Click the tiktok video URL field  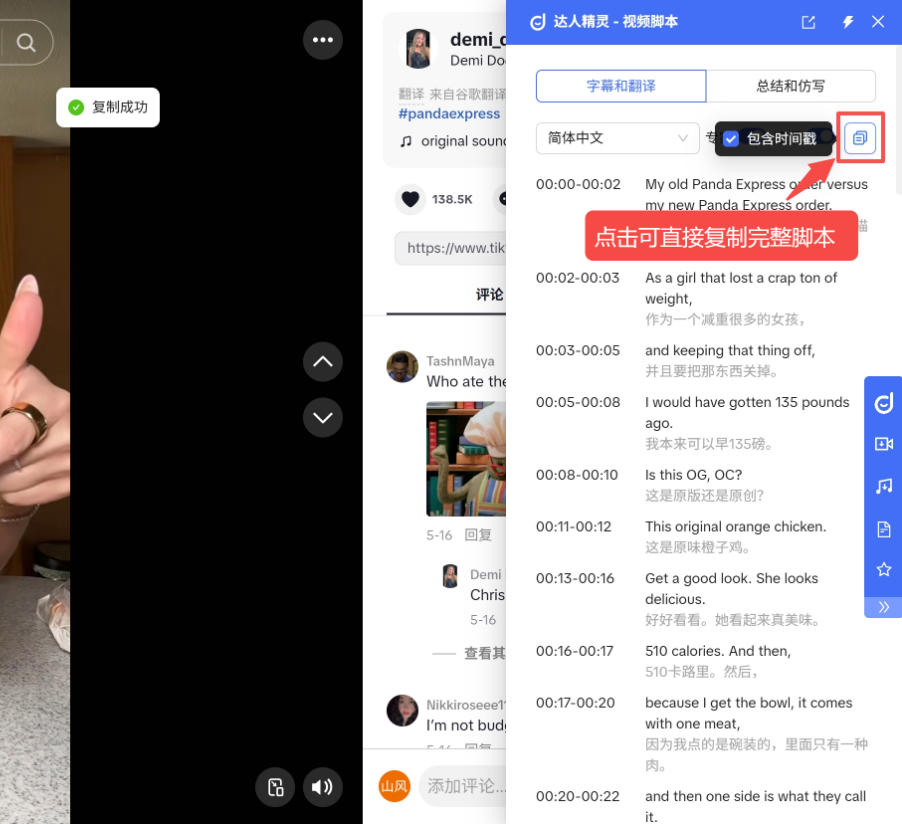click(450, 248)
